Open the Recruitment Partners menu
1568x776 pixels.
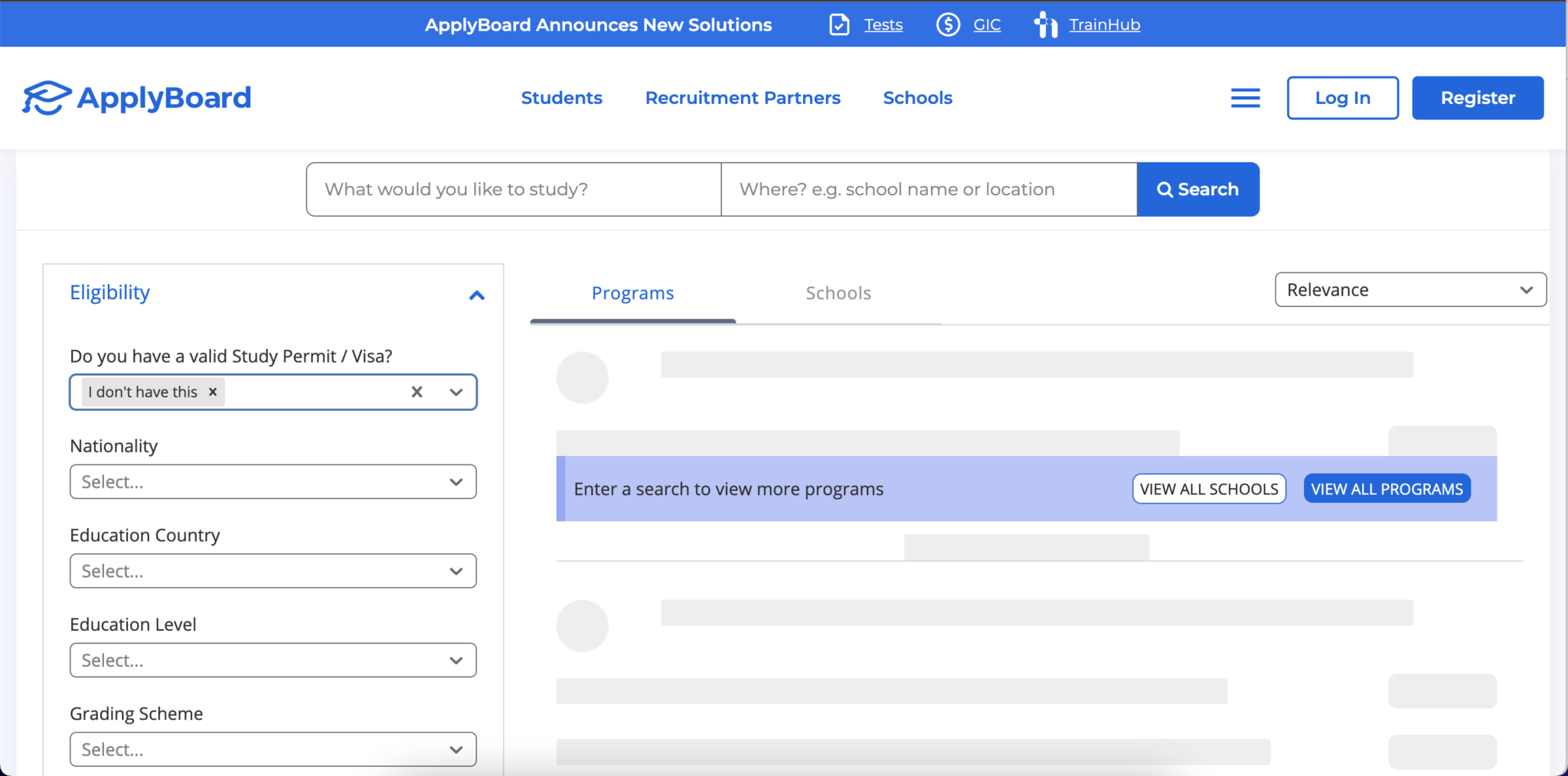click(743, 97)
